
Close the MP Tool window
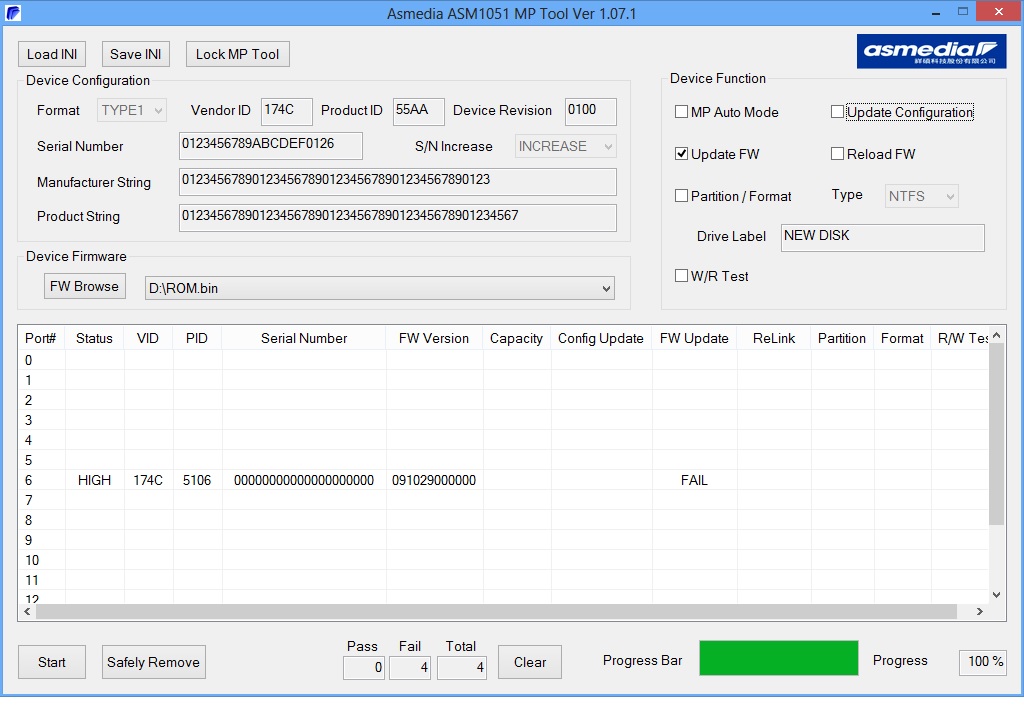pos(999,12)
